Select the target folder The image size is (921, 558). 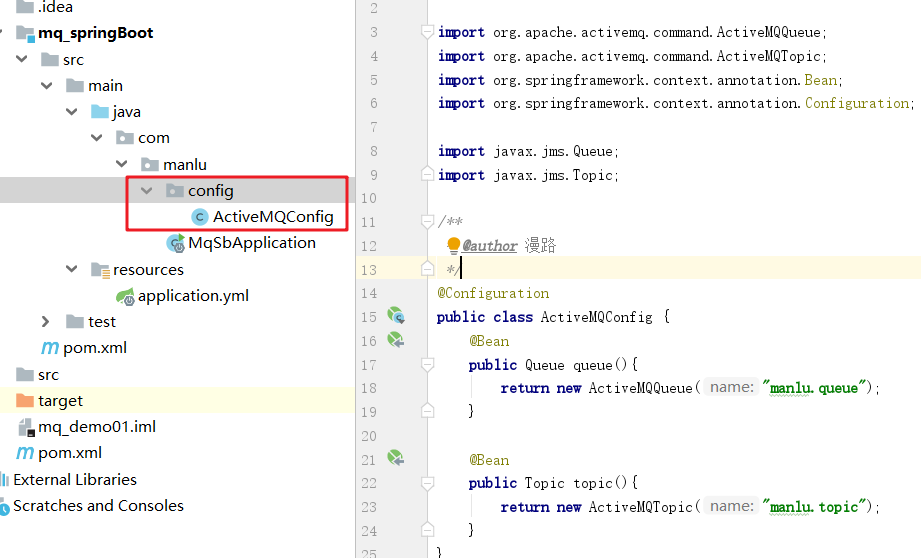click(60, 401)
